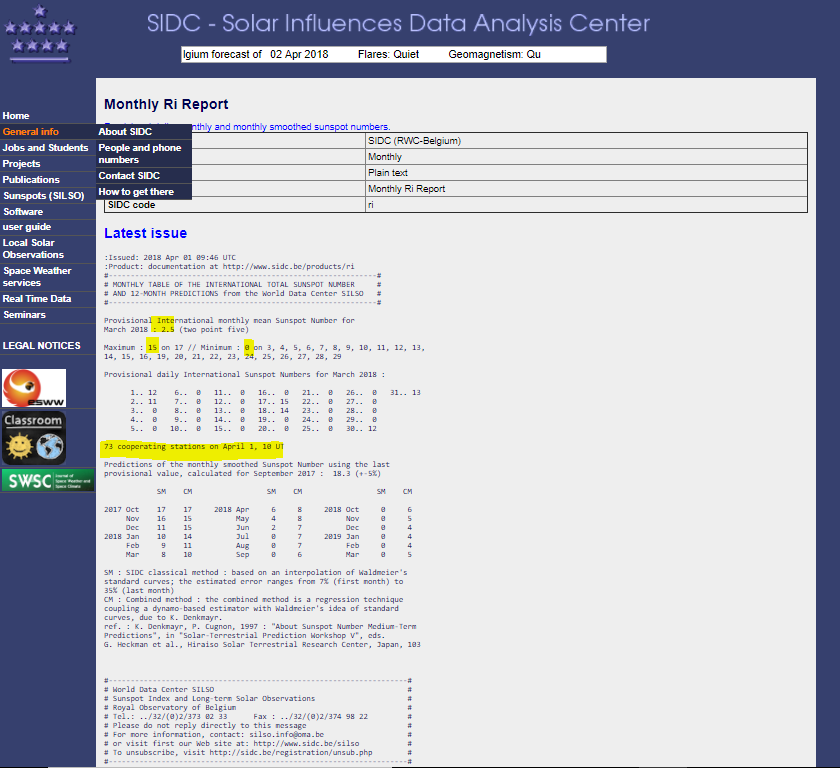Open Space Weather services
The image size is (840, 768).
click(x=37, y=277)
